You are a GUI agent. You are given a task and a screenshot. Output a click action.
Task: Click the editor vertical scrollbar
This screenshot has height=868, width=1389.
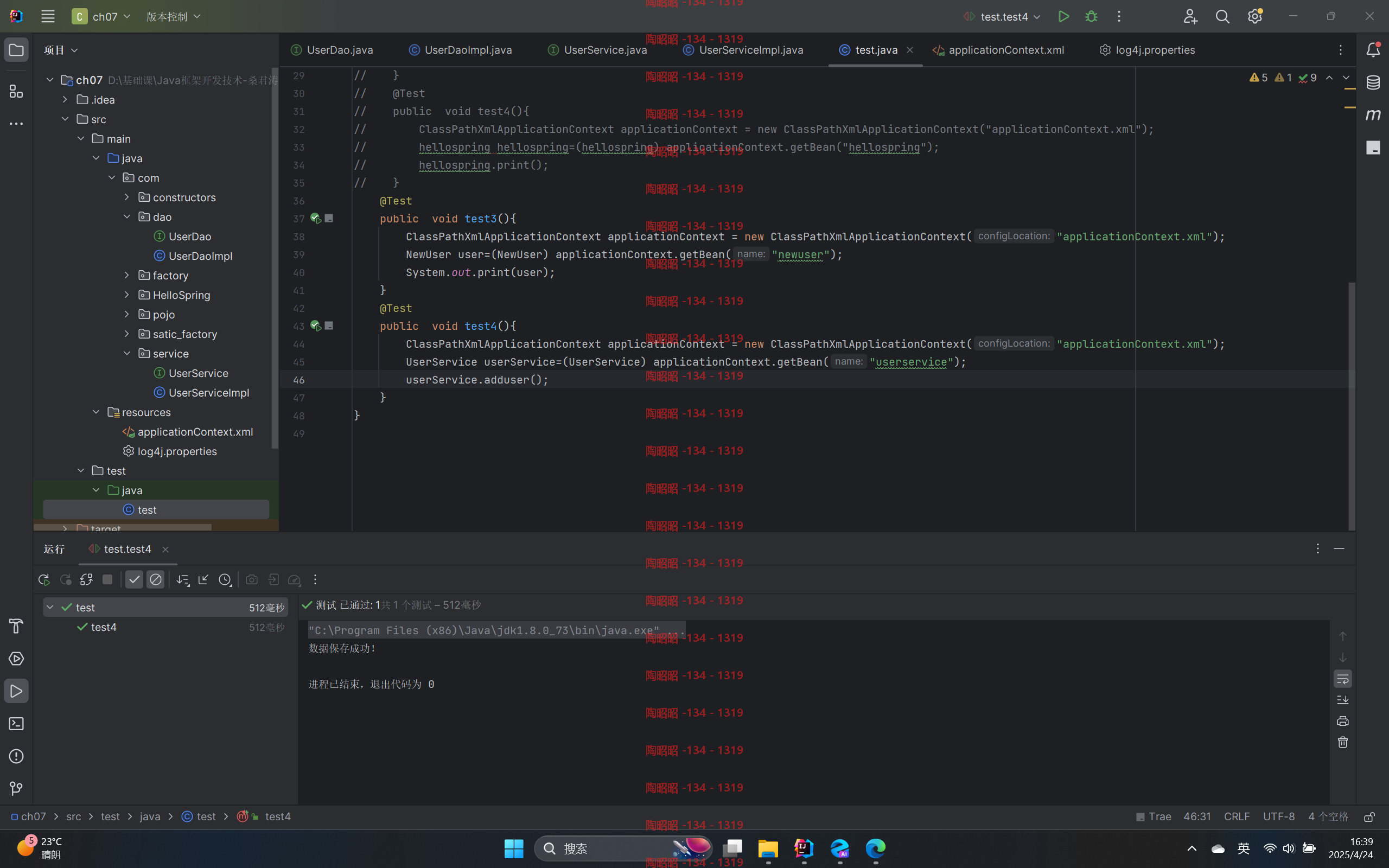pos(1352,406)
